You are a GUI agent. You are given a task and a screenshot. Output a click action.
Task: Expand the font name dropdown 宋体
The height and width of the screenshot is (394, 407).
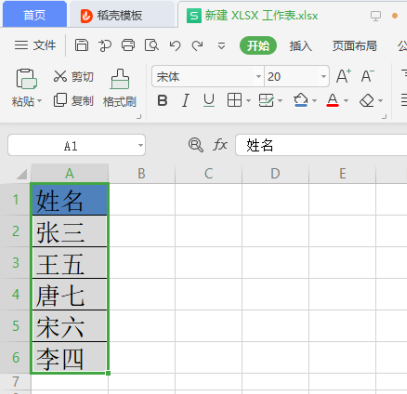click(258, 77)
